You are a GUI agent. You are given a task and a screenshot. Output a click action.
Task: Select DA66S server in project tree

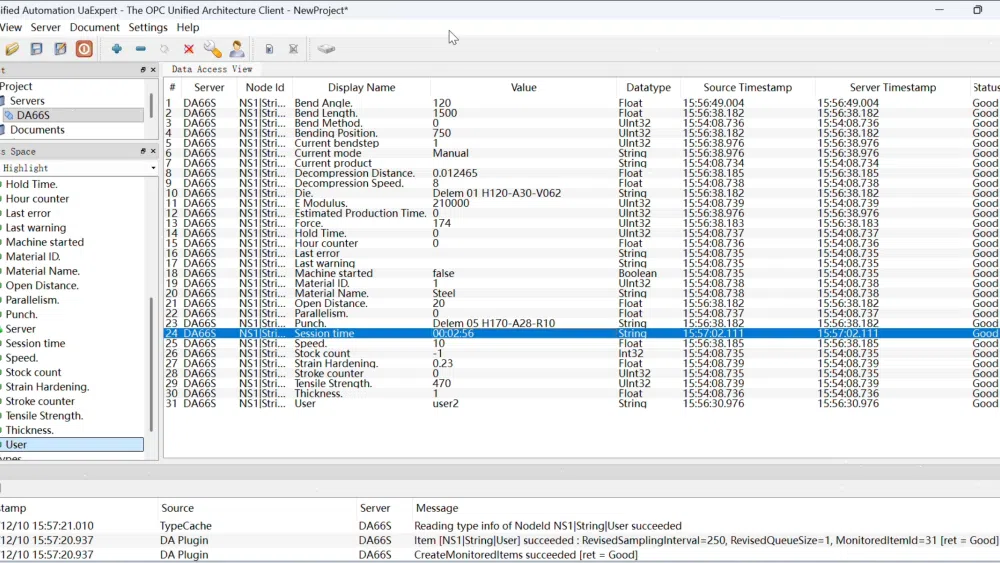[33, 115]
